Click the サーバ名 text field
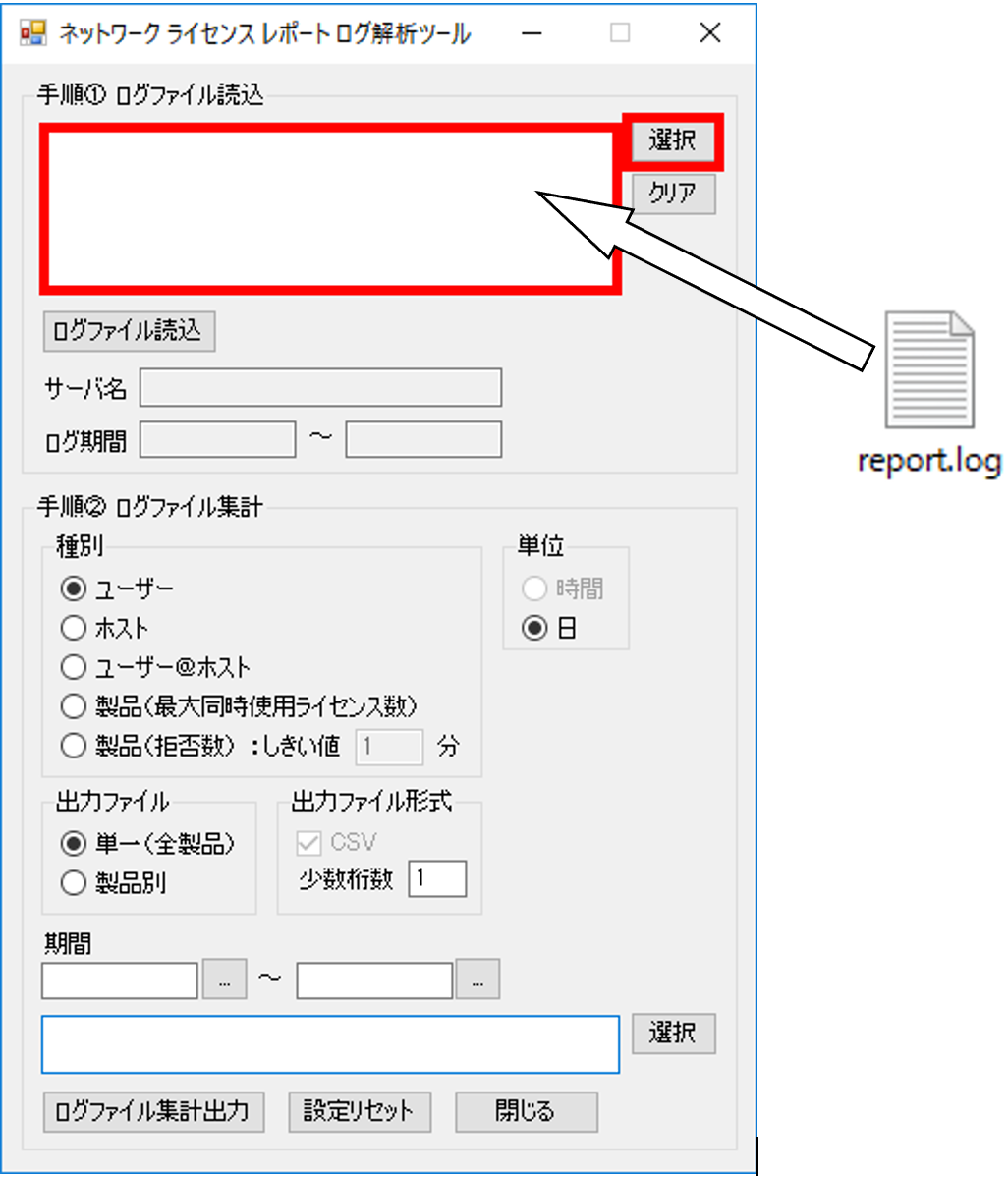The width and height of the screenshot is (1008, 1177). point(320,387)
